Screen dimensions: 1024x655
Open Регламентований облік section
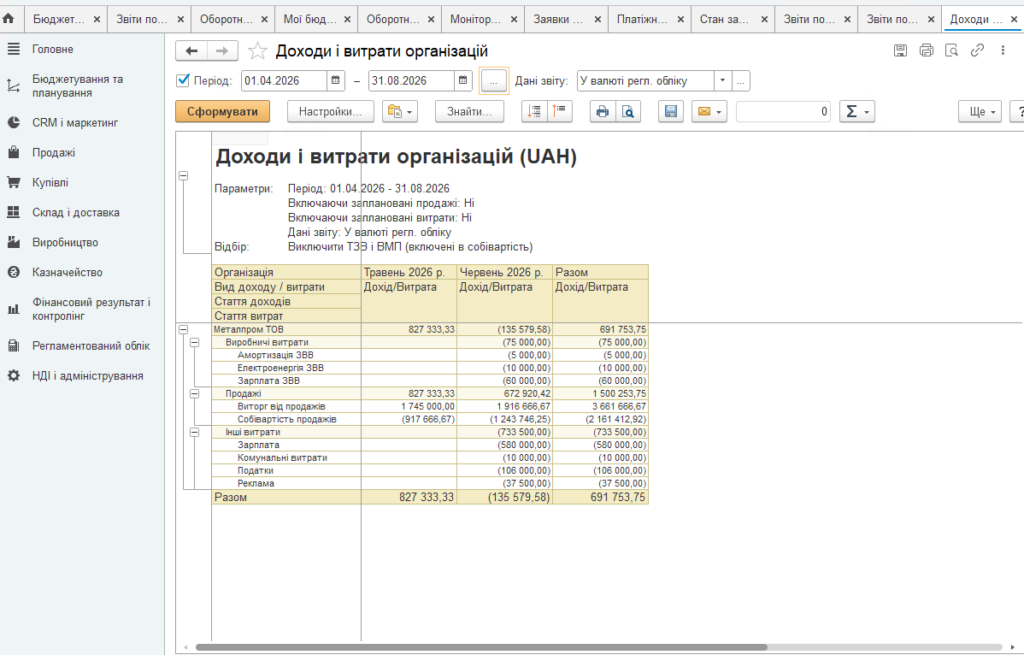coord(91,345)
